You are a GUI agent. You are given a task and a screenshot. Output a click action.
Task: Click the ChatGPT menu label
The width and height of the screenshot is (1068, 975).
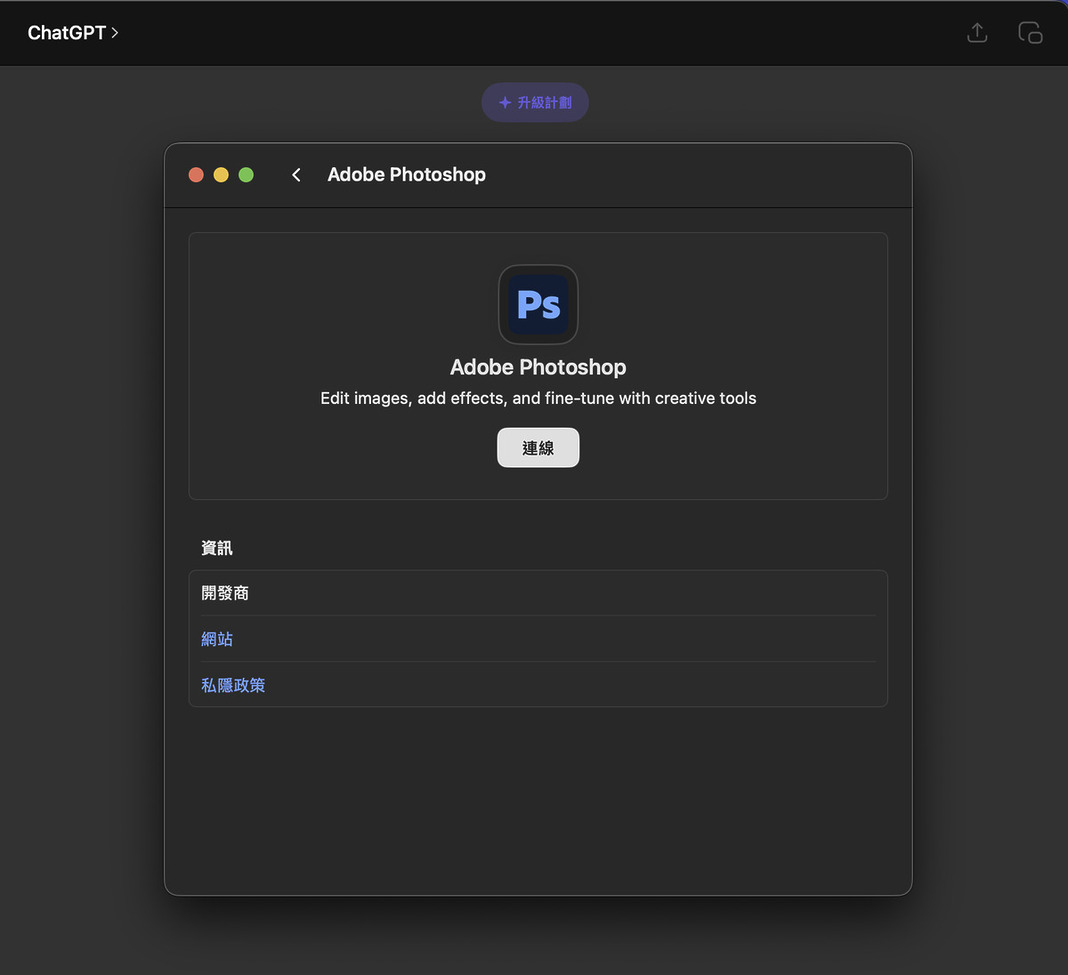tap(66, 32)
